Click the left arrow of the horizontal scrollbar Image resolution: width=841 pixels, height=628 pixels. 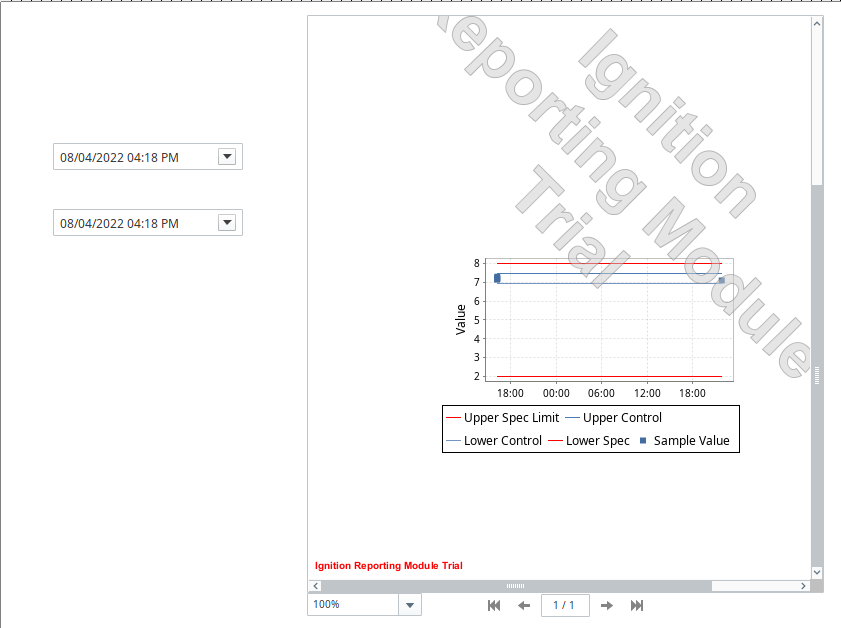315,585
